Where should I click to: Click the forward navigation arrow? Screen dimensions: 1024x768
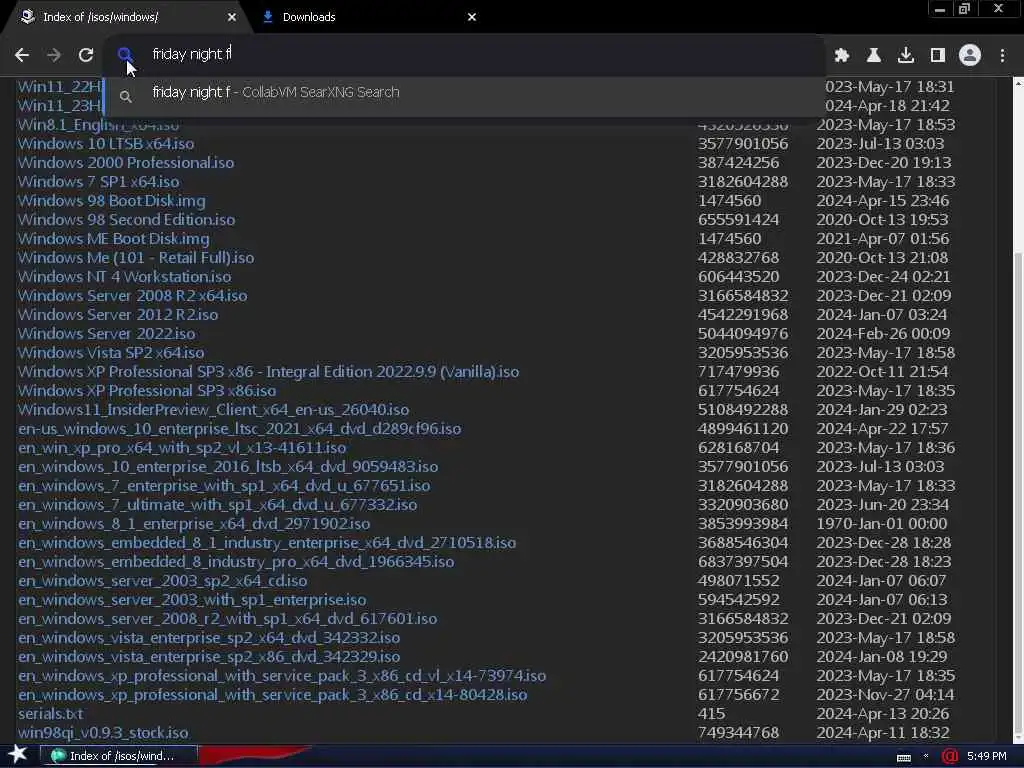coord(54,55)
